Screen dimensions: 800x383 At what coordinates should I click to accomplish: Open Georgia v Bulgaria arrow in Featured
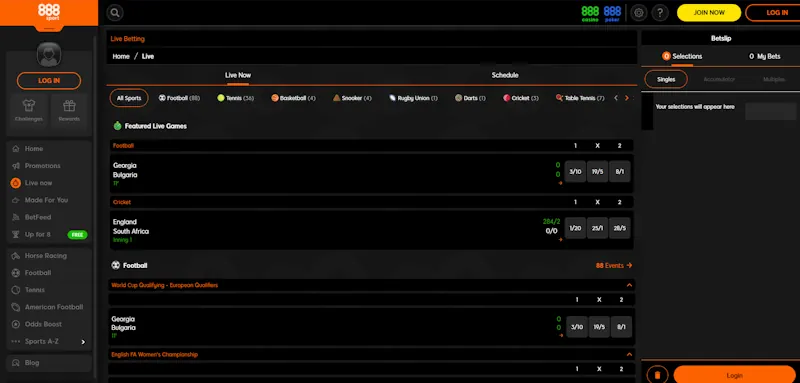[560, 183]
